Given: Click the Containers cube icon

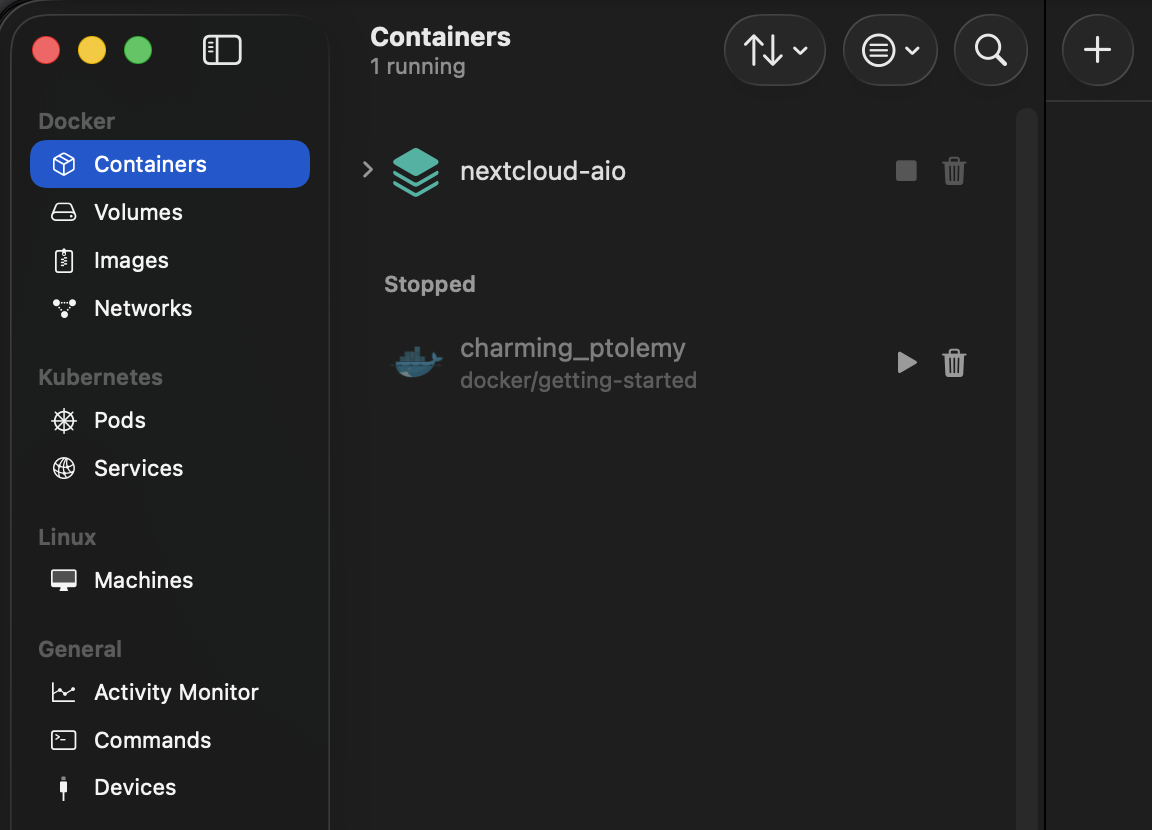Looking at the screenshot, I should pyautogui.click(x=64, y=164).
